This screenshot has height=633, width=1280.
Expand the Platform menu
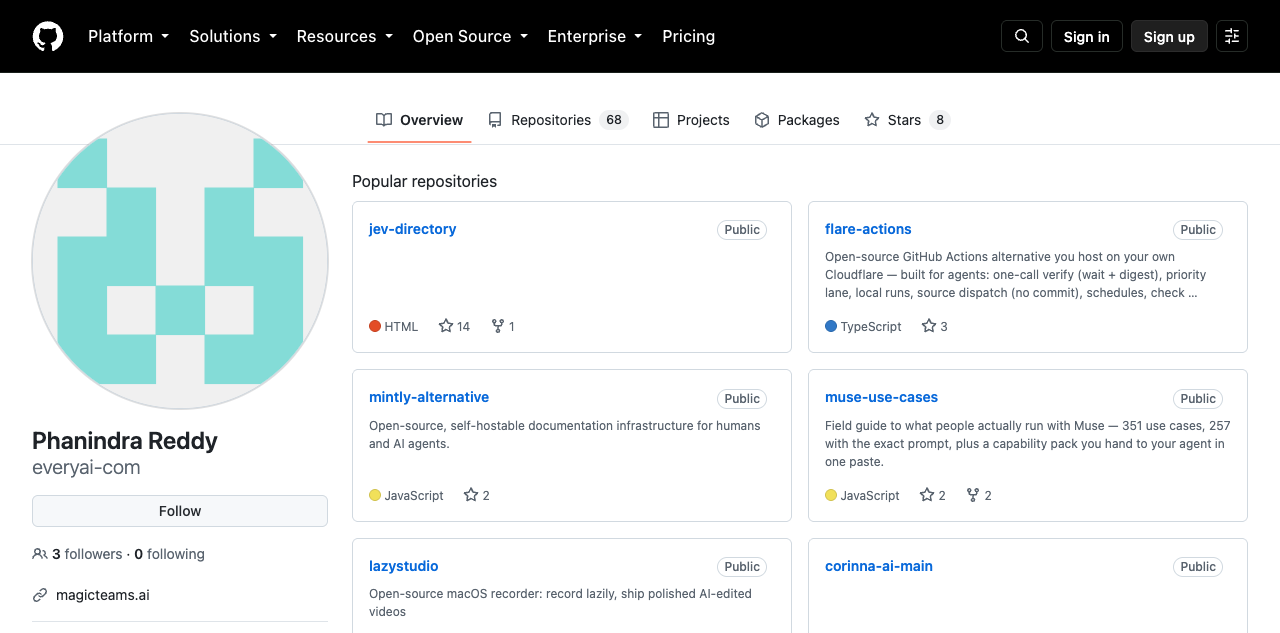pyautogui.click(x=128, y=36)
